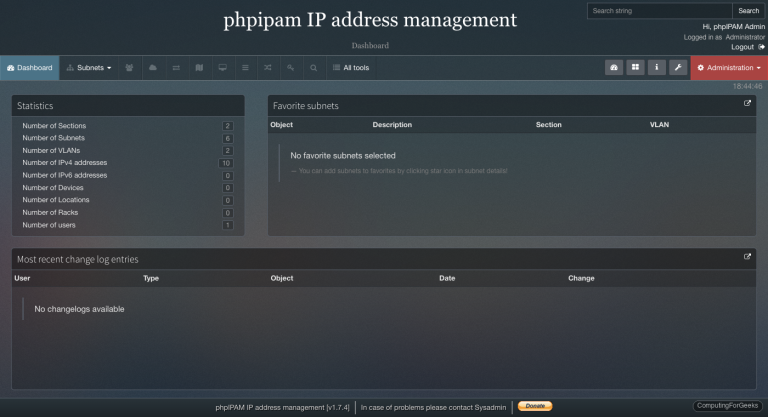Click the Description column header
The width and height of the screenshot is (768, 417).
[x=392, y=124]
